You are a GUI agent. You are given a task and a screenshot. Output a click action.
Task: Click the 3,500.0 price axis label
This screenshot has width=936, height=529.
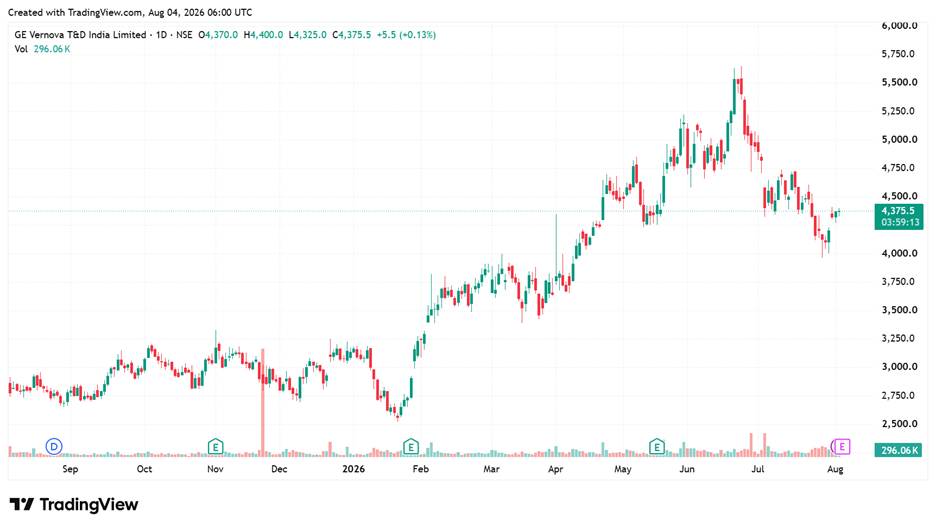899,310
